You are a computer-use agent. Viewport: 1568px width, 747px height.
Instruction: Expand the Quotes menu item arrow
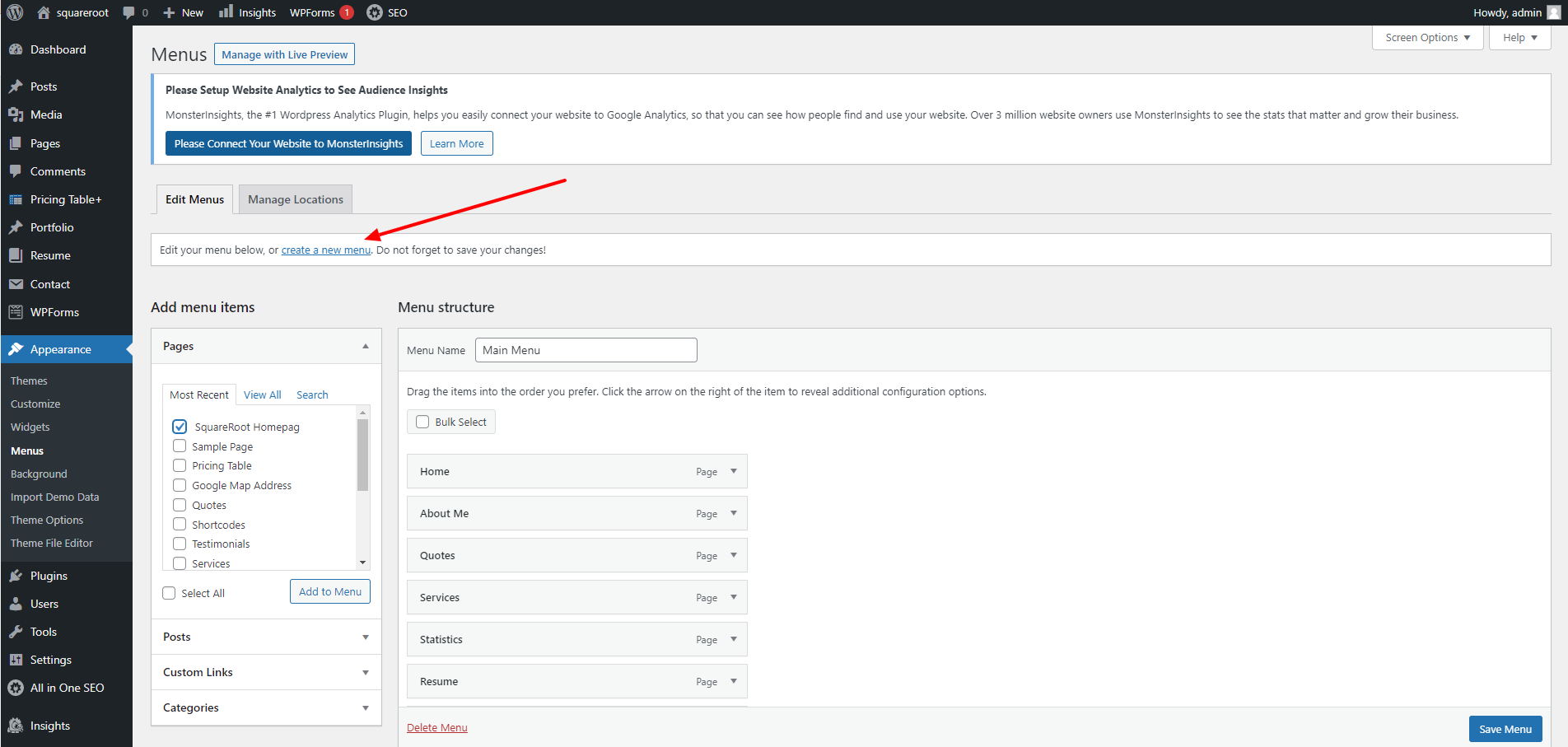[x=734, y=555]
